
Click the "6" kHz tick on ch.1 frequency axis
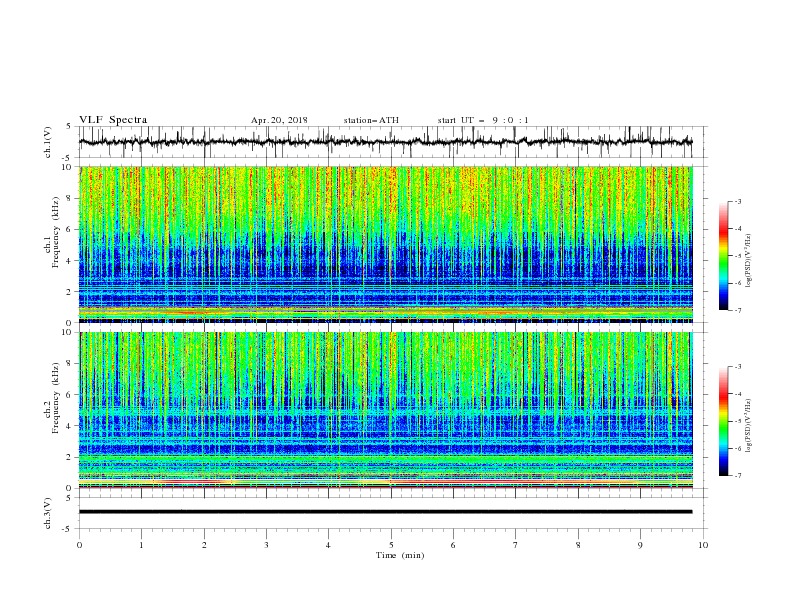tap(71, 229)
